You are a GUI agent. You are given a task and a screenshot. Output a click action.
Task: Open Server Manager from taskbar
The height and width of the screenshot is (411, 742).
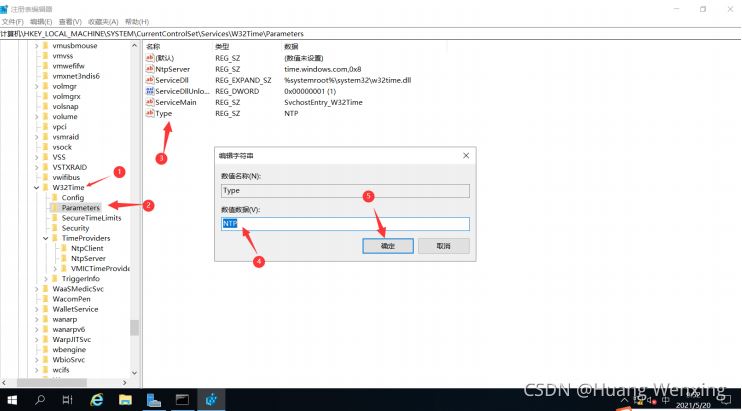[x=154, y=400]
